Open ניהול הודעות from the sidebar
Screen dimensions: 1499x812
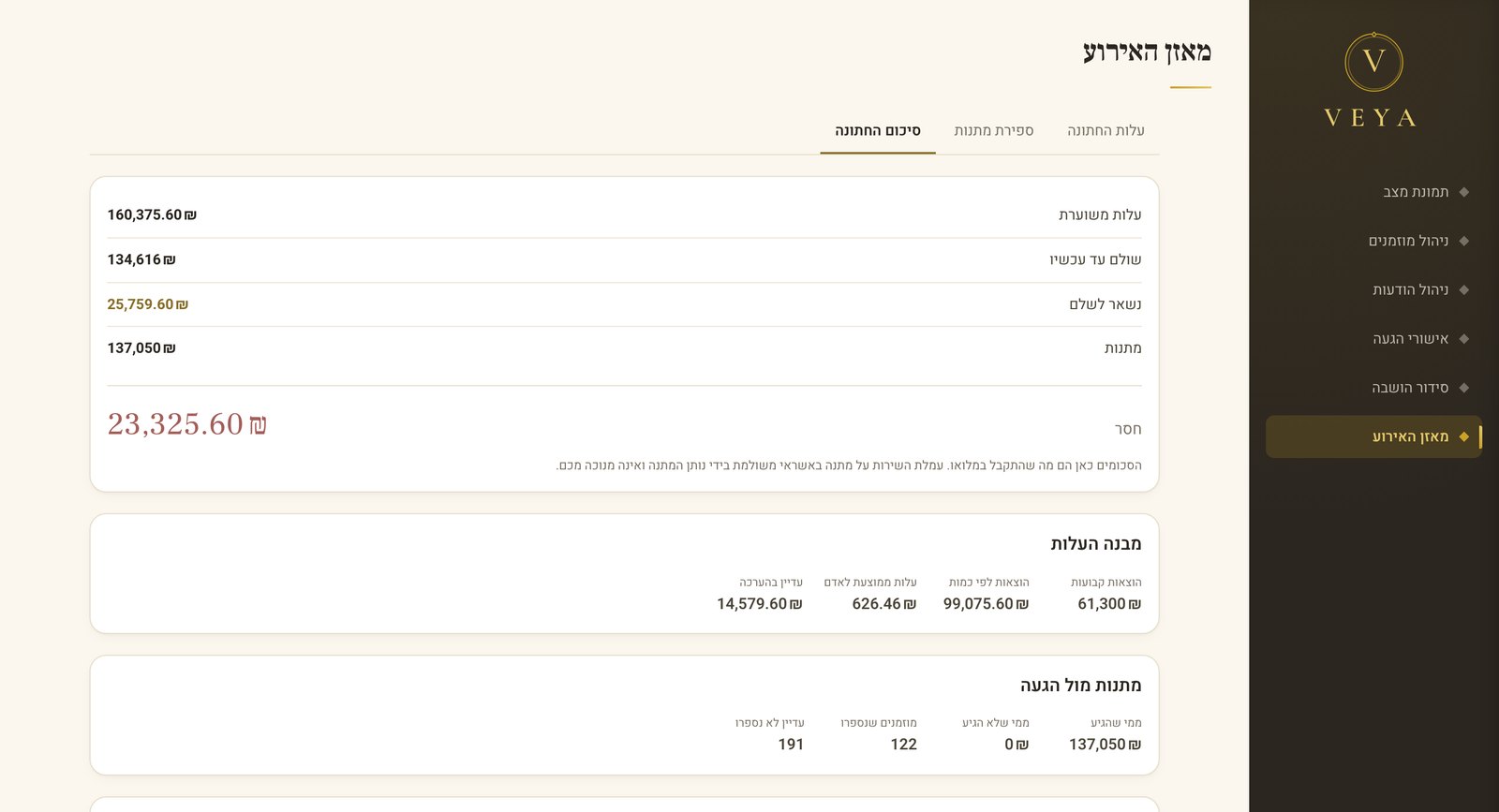point(1373,289)
